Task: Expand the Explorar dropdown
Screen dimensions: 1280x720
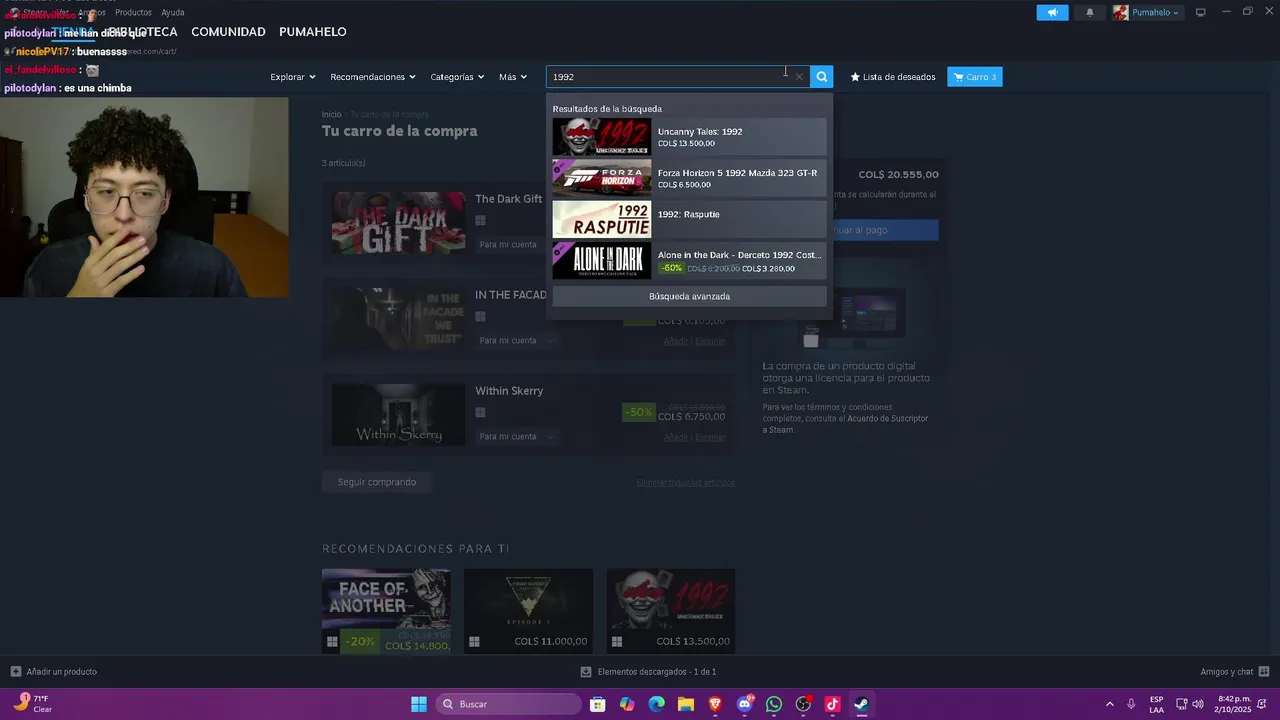Action: pyautogui.click(x=292, y=77)
